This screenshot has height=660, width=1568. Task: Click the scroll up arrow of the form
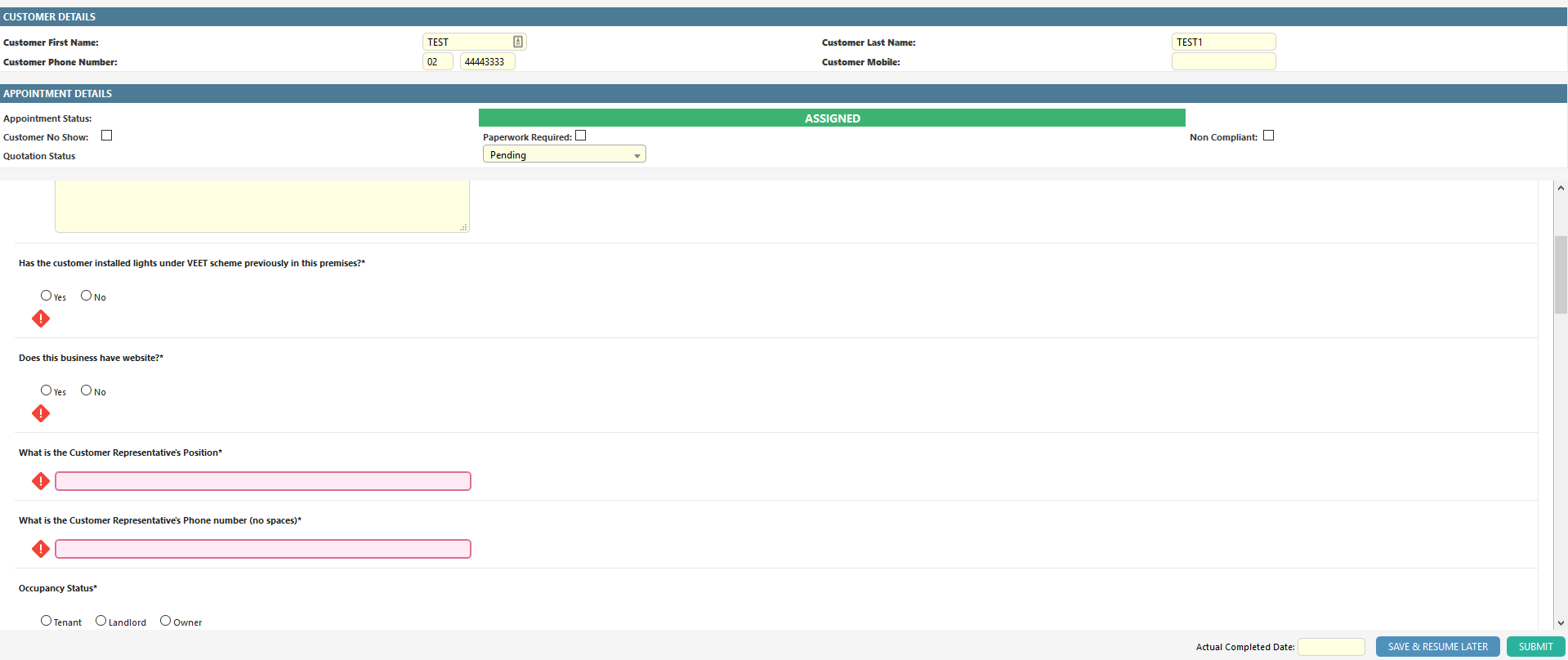(x=1561, y=188)
